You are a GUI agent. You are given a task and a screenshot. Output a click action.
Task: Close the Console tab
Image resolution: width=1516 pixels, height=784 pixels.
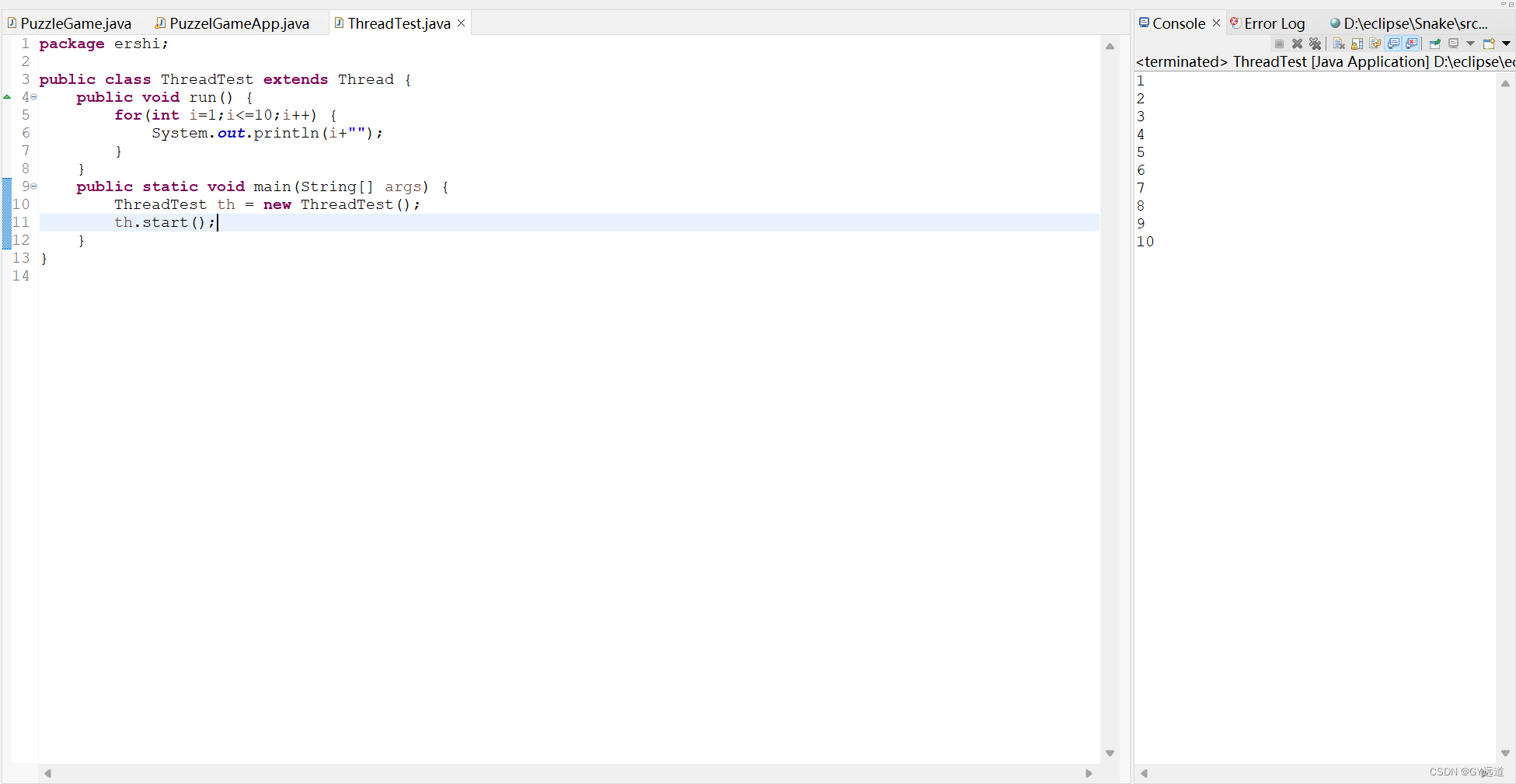pos(1216,23)
